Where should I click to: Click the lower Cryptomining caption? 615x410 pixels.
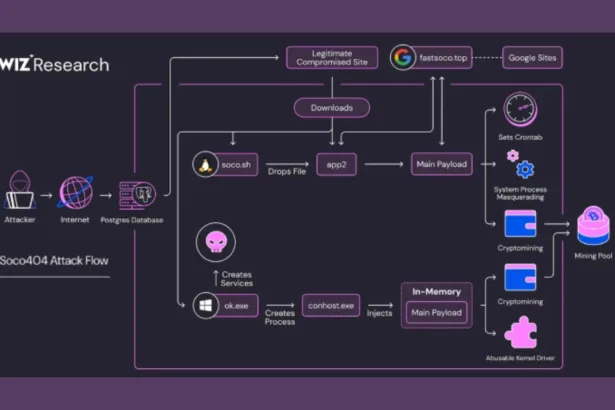point(520,301)
